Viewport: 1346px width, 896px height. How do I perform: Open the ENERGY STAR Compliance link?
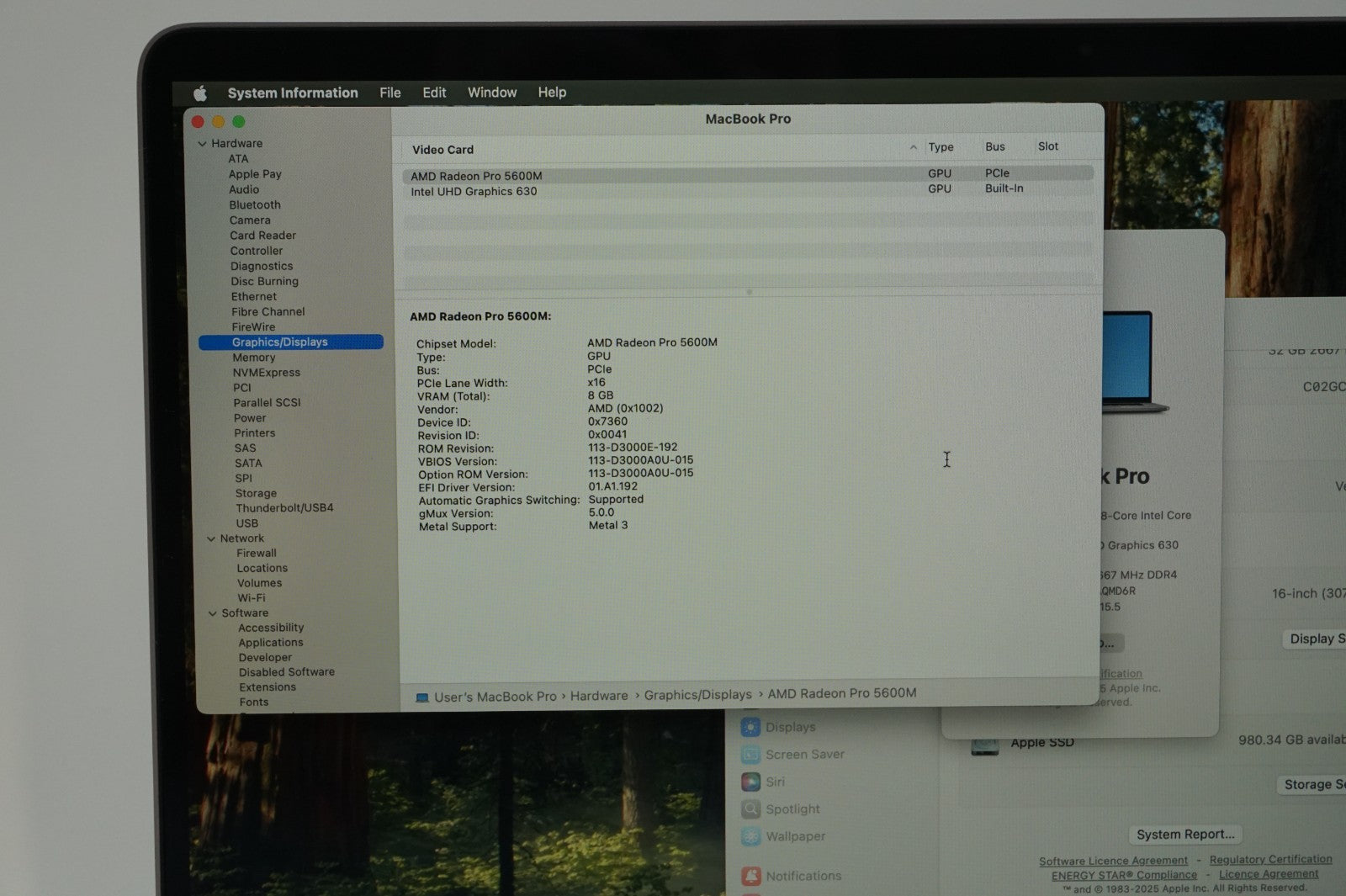coord(1124,875)
